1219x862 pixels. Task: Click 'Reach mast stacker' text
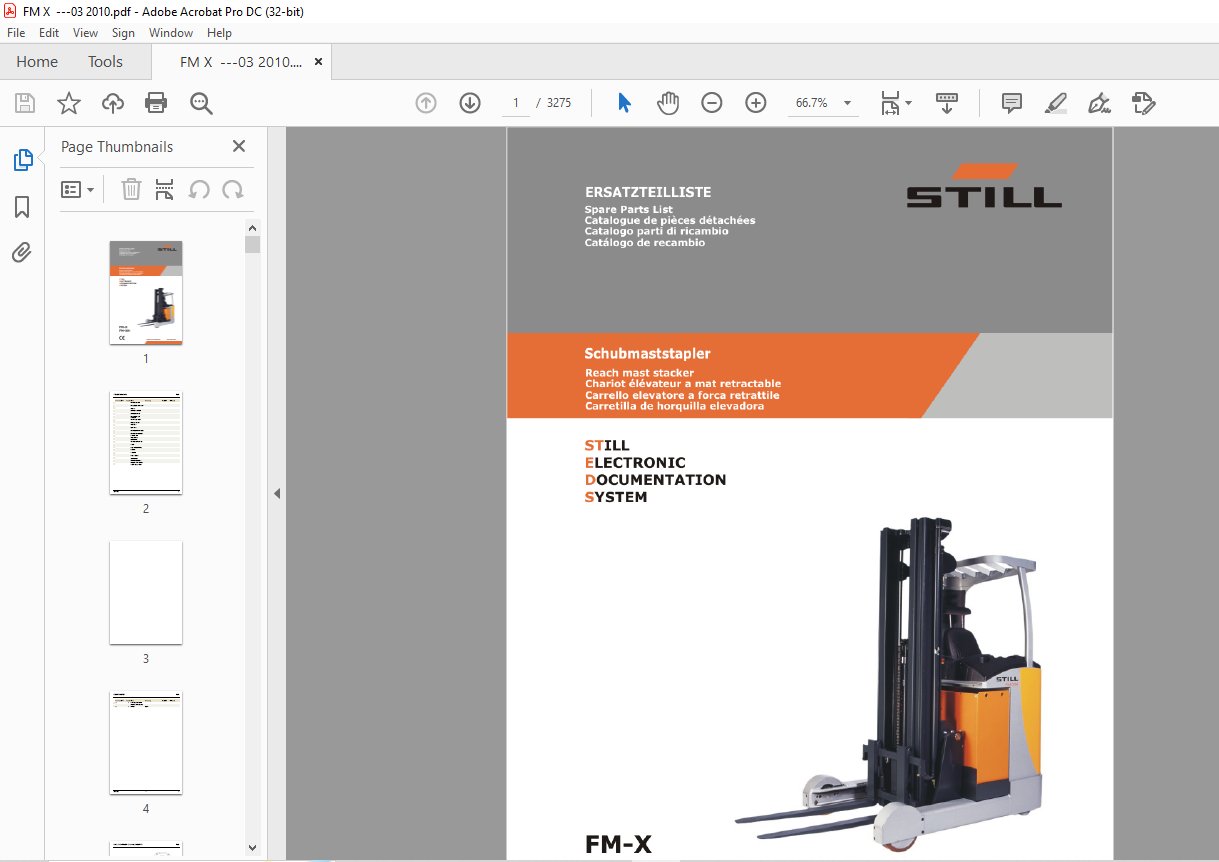pyautogui.click(x=639, y=373)
